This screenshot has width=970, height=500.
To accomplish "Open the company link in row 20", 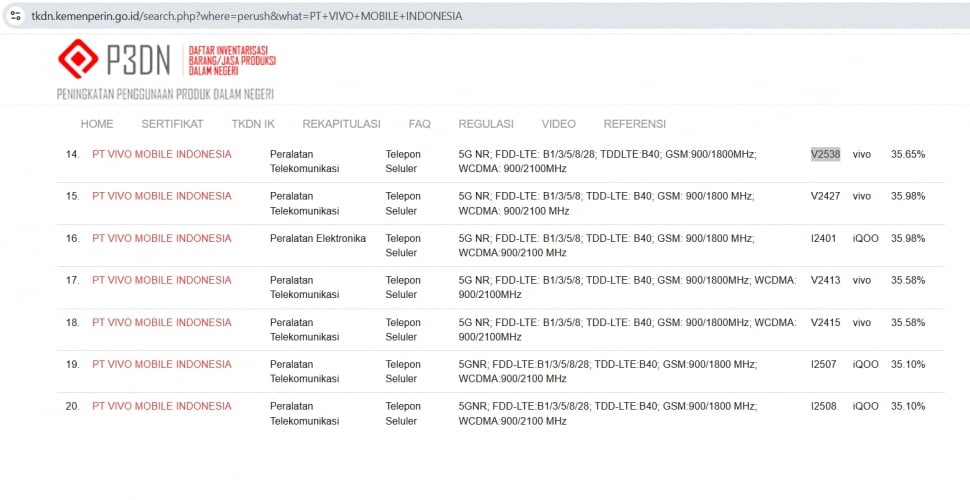I will coord(161,406).
